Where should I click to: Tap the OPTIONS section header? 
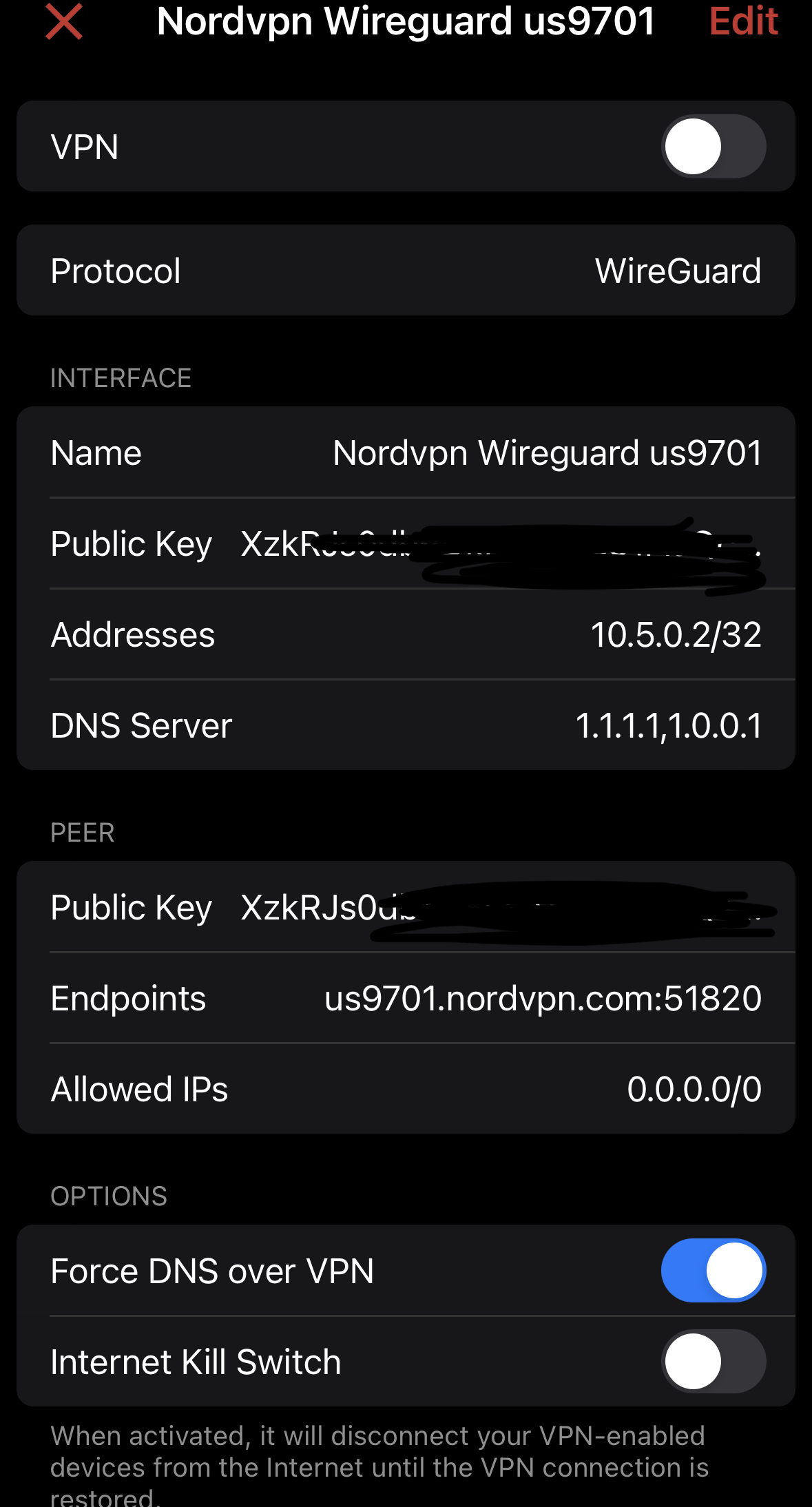tap(109, 1196)
